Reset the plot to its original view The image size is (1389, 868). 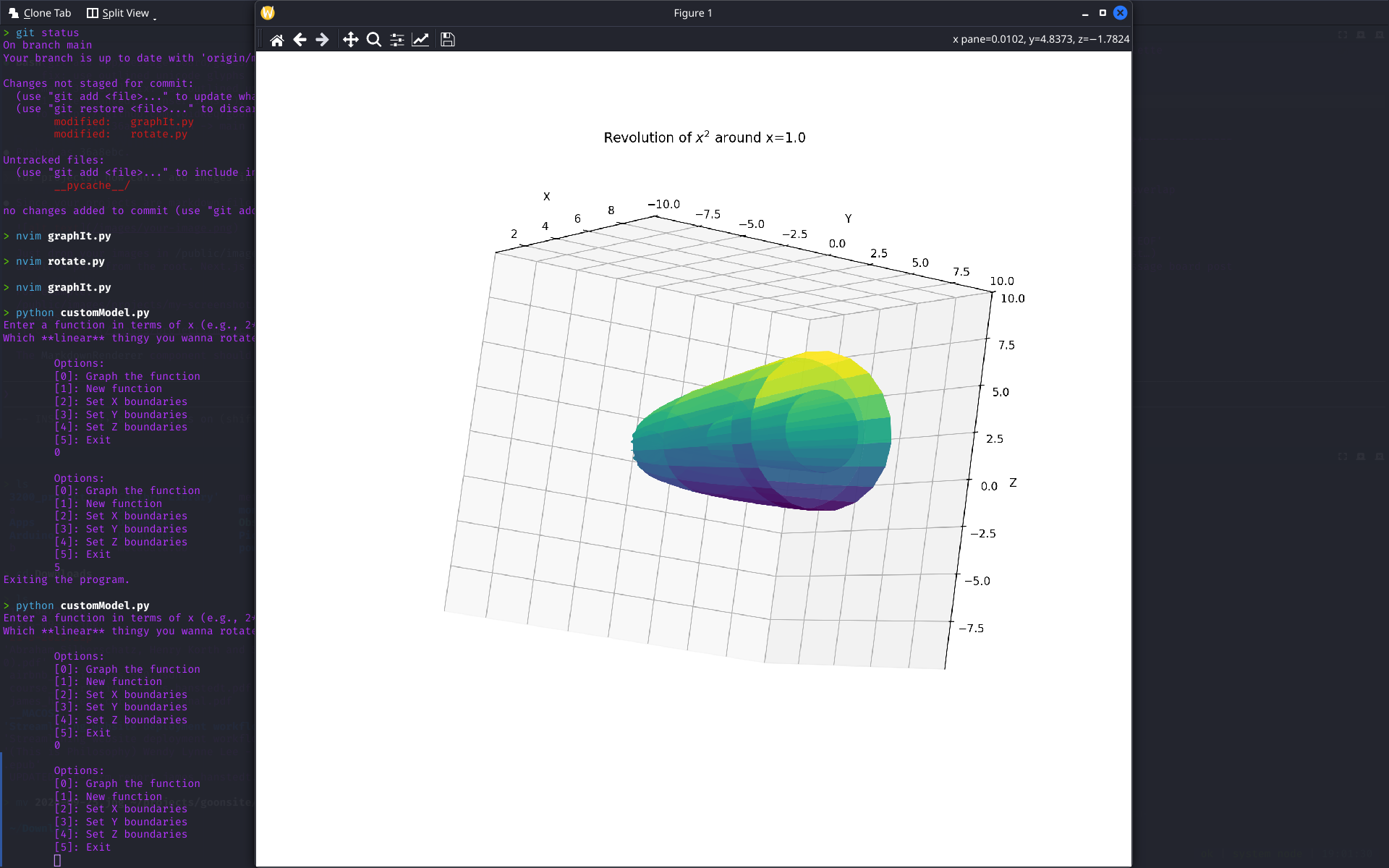pyautogui.click(x=276, y=40)
